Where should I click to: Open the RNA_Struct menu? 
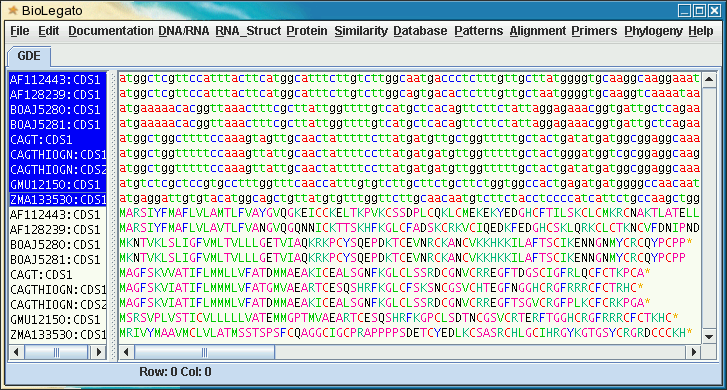(248, 31)
